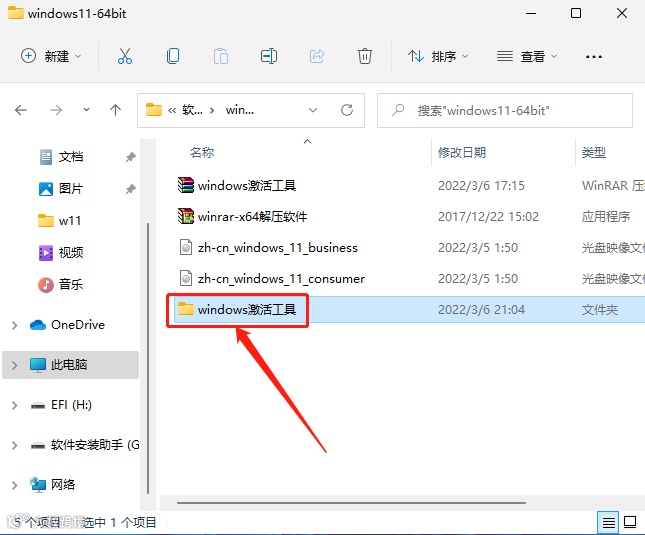
Task: Open the New (新建) menu
Action: tap(51, 56)
